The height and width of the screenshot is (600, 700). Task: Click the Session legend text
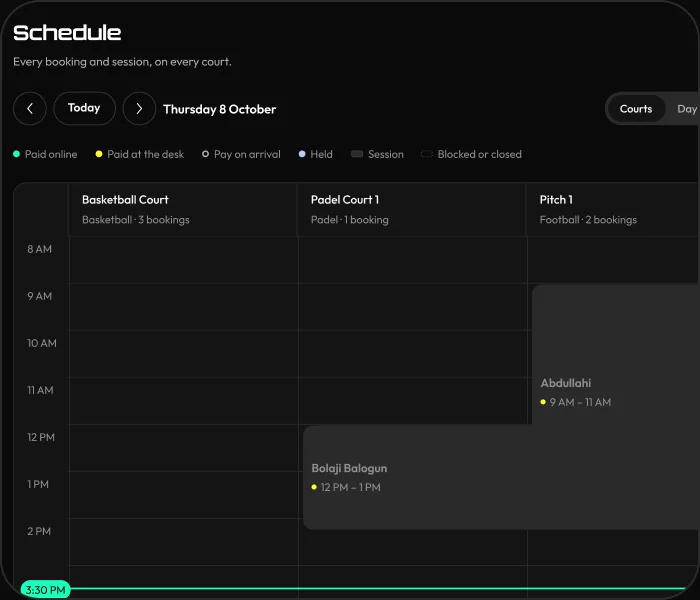coord(386,154)
